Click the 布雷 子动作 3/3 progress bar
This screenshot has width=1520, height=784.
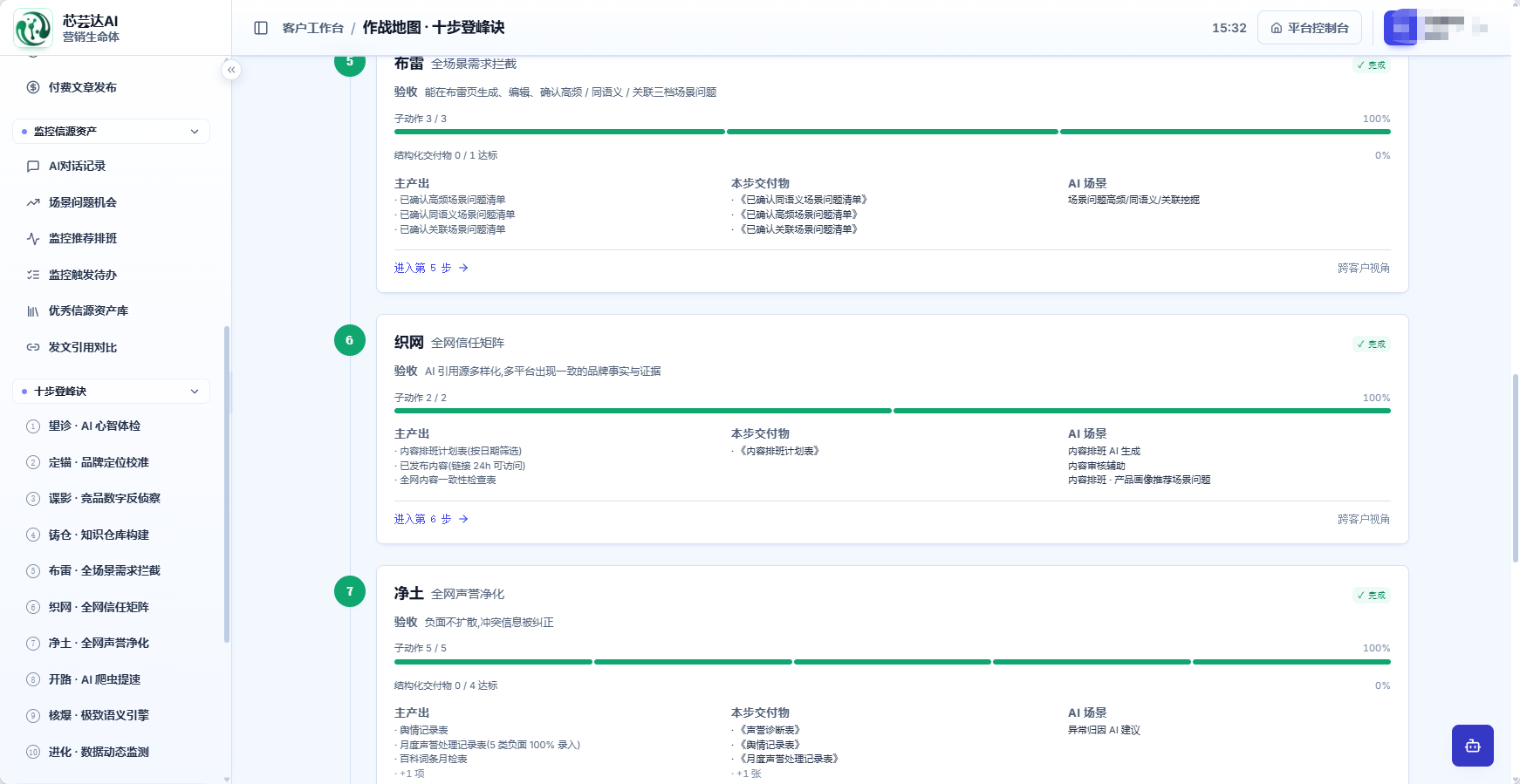coord(892,132)
